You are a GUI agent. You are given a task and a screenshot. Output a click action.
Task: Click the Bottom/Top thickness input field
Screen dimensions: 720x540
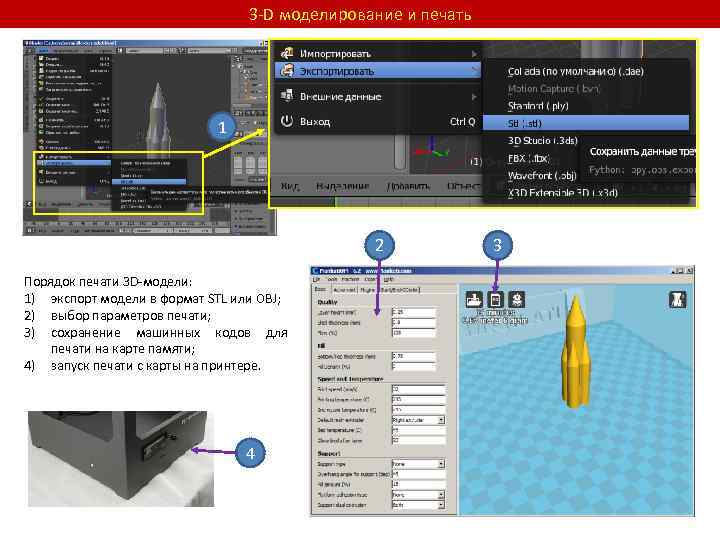point(414,356)
